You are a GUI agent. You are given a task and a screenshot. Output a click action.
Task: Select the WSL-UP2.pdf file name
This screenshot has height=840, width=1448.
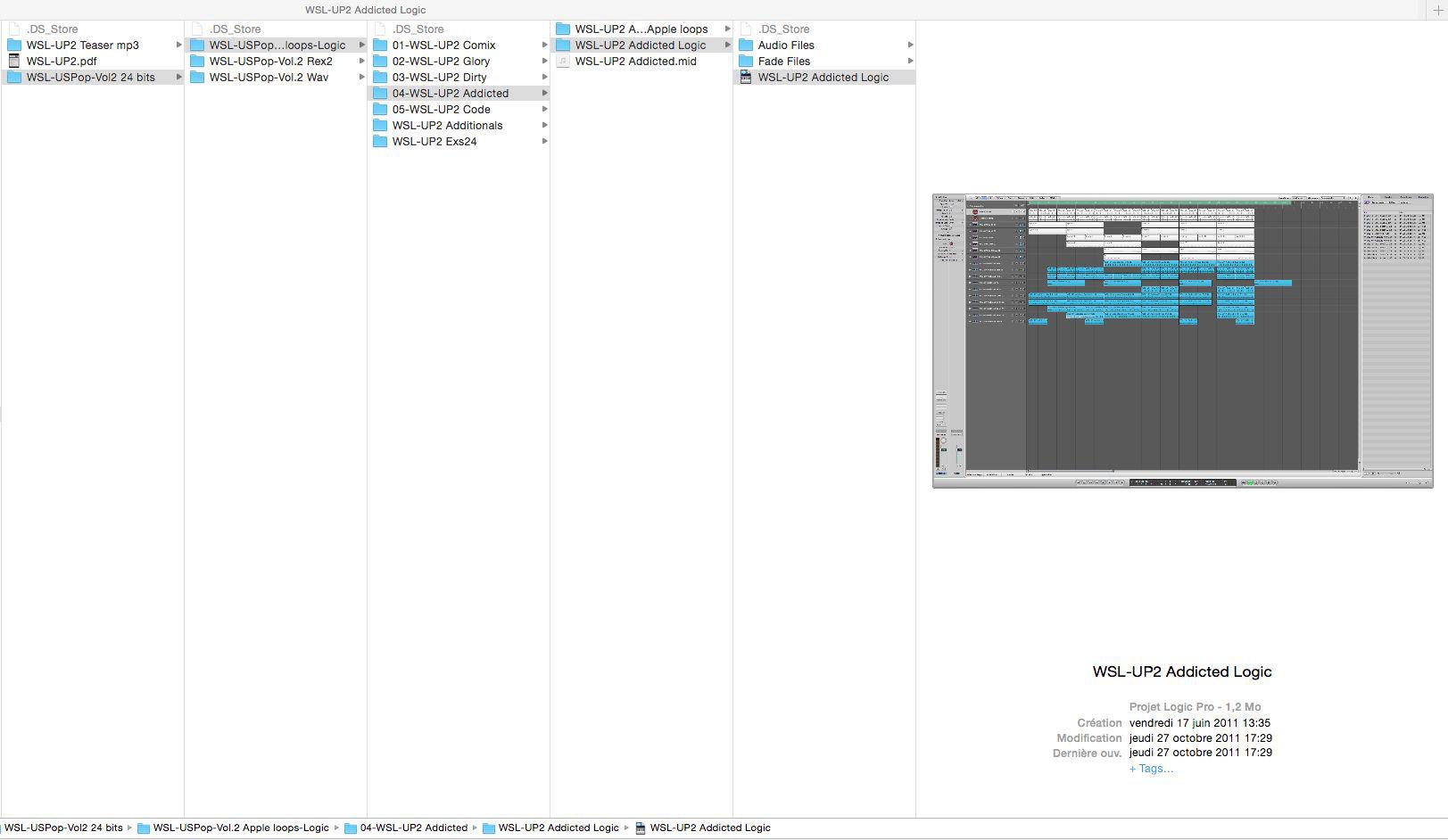tap(62, 61)
